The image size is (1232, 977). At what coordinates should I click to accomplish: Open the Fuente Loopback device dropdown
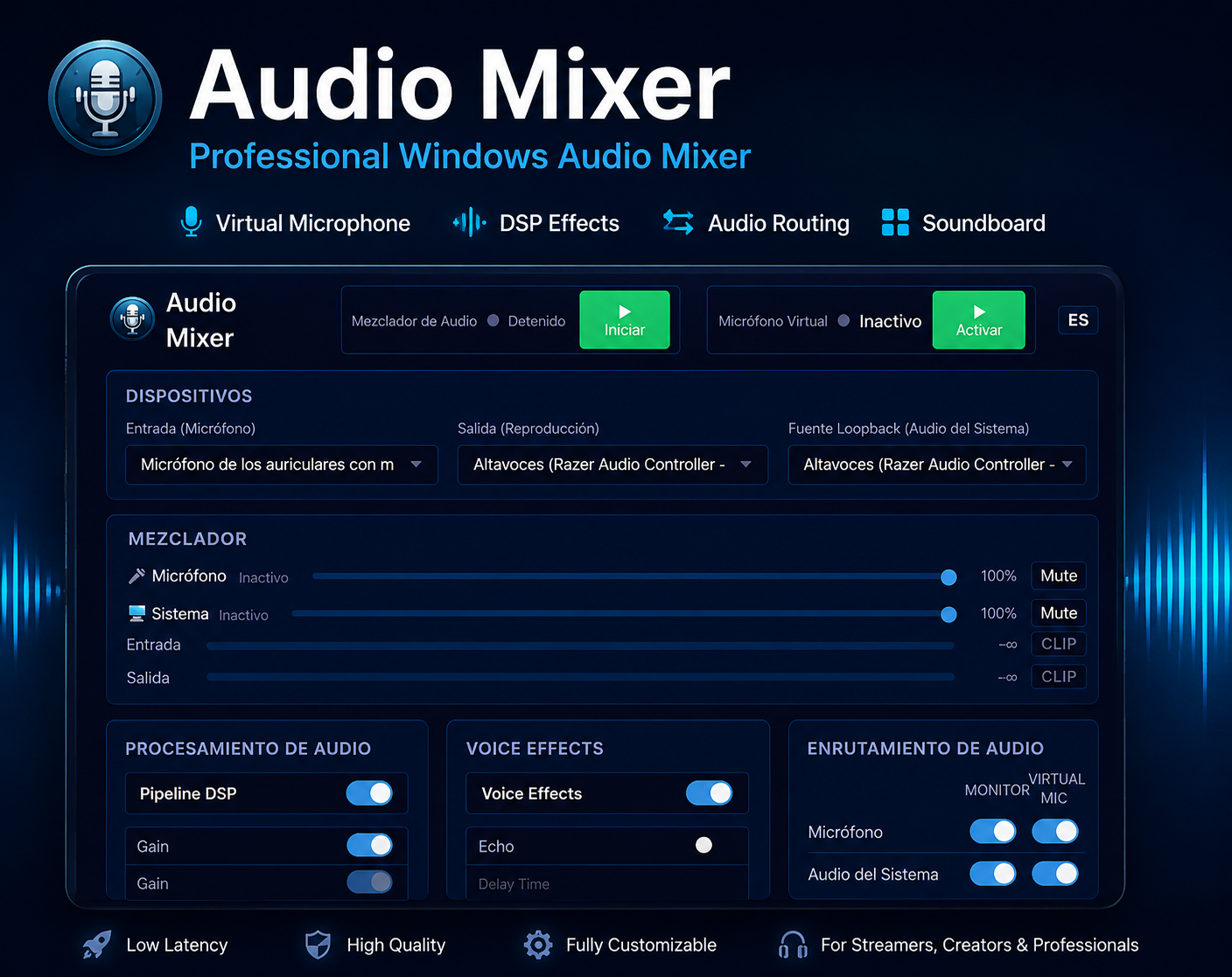tap(937, 464)
